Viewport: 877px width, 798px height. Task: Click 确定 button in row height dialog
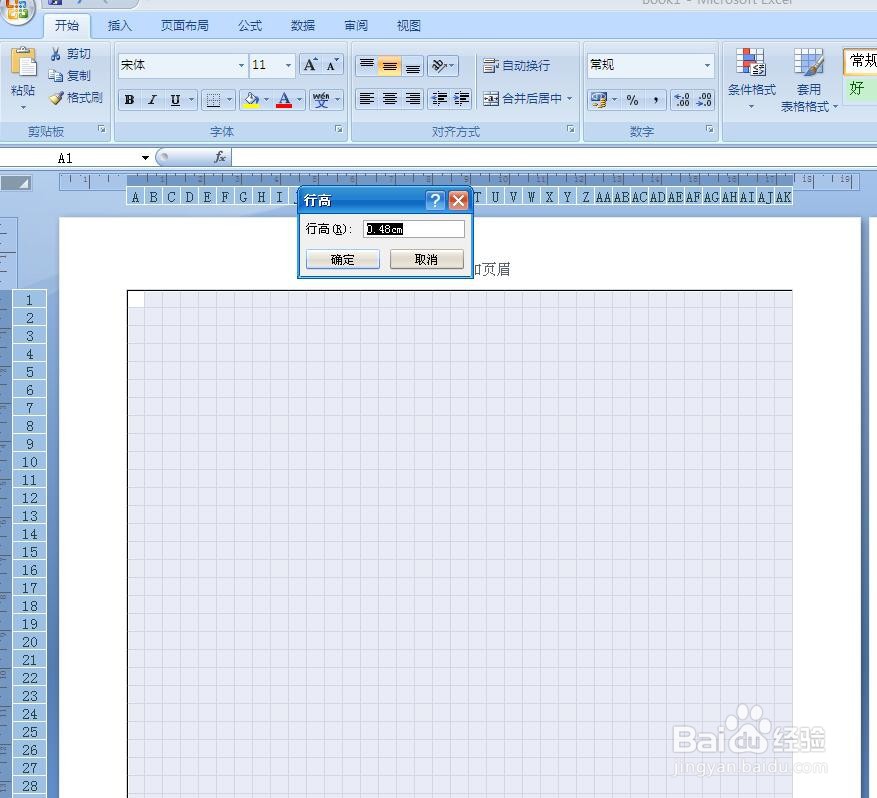(342, 259)
